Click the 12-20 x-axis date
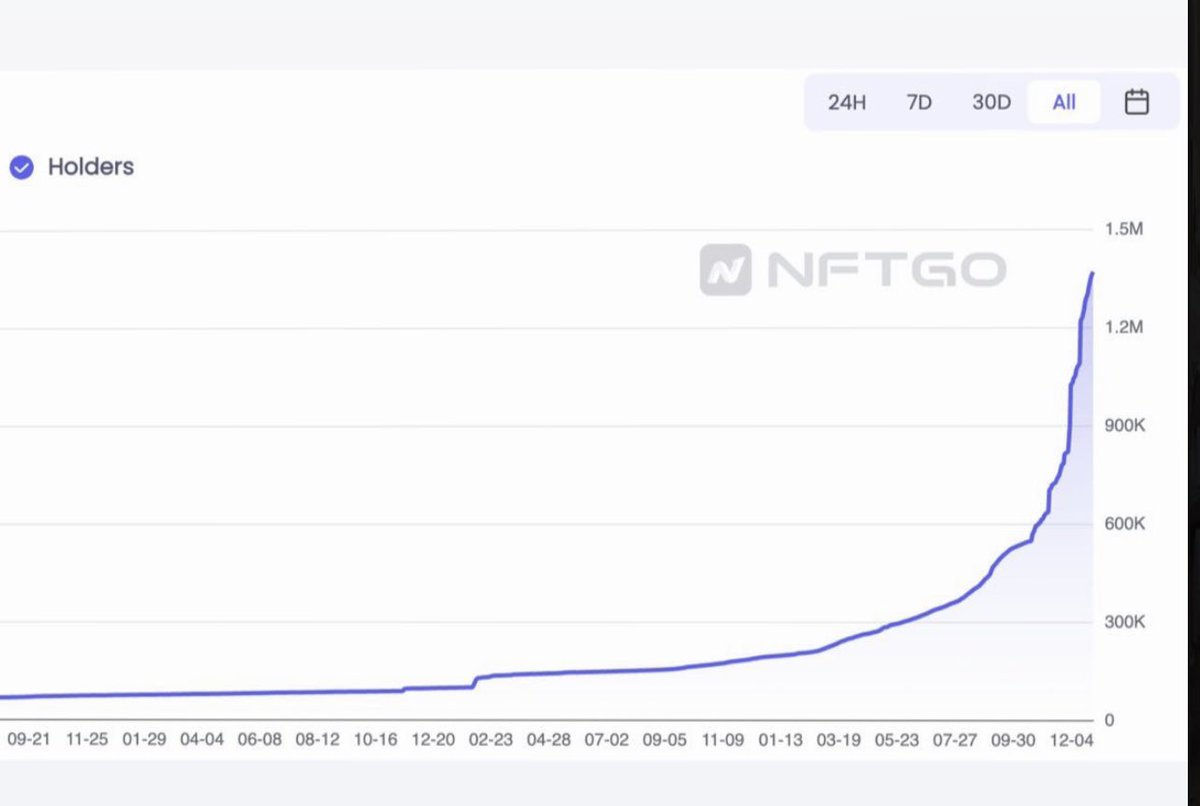1200x806 pixels. 433,740
